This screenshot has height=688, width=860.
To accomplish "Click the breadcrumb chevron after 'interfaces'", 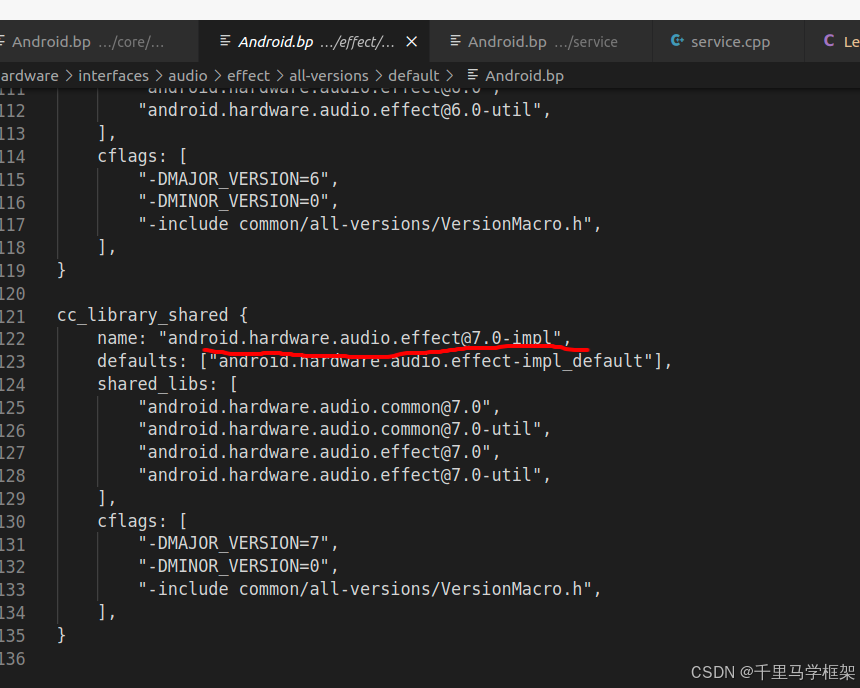I will (x=159, y=76).
